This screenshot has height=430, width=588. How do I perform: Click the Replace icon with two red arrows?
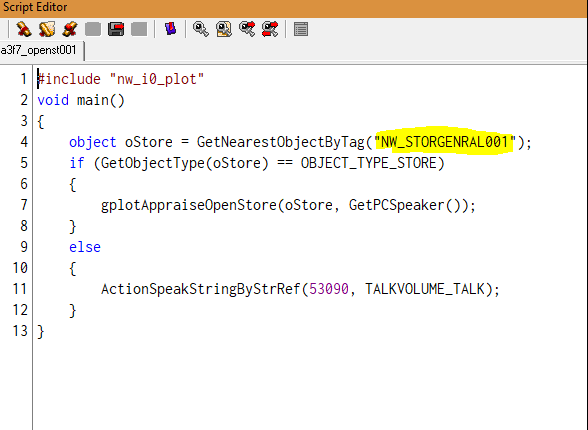point(270,29)
